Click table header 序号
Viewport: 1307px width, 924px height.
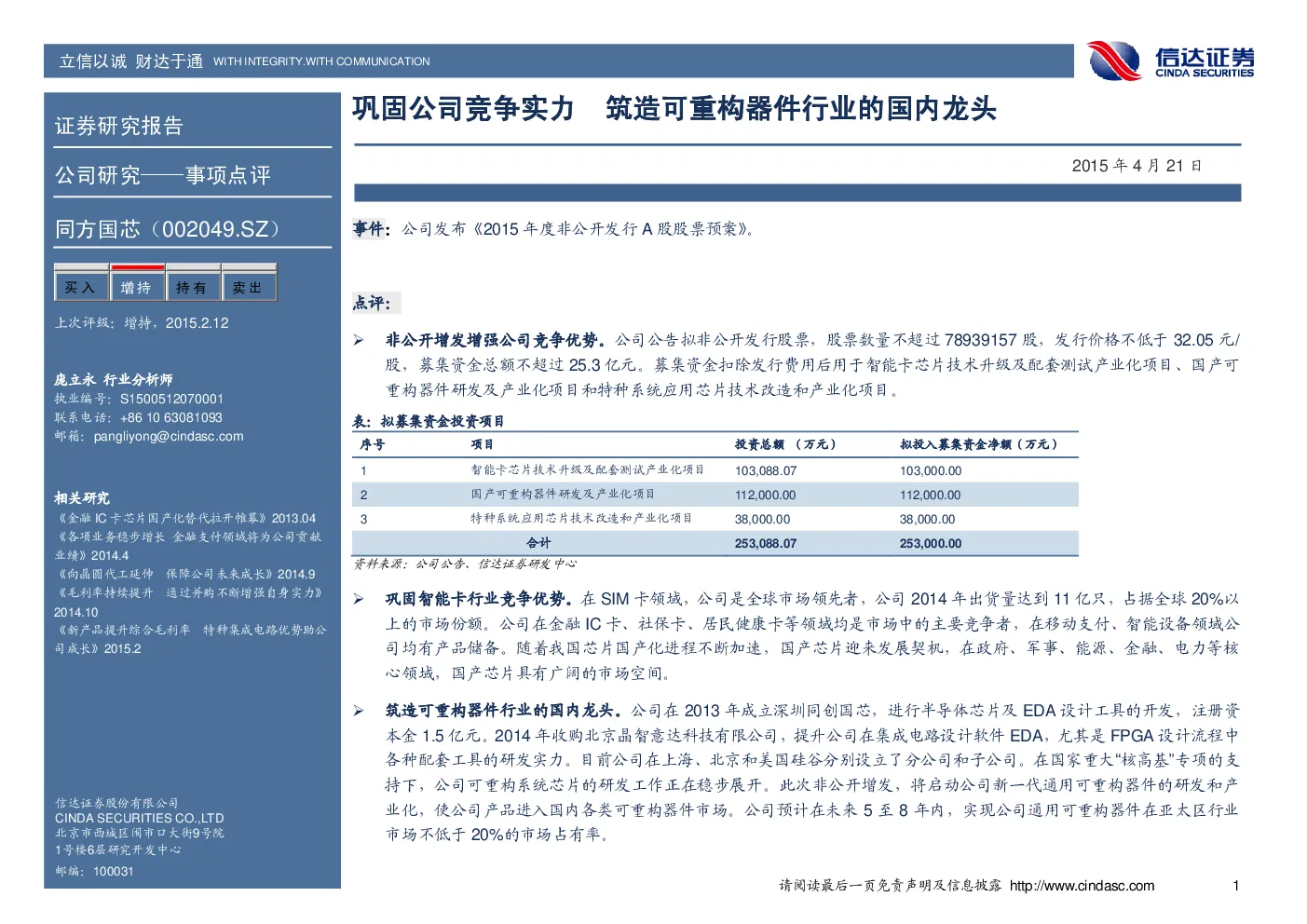373,444
